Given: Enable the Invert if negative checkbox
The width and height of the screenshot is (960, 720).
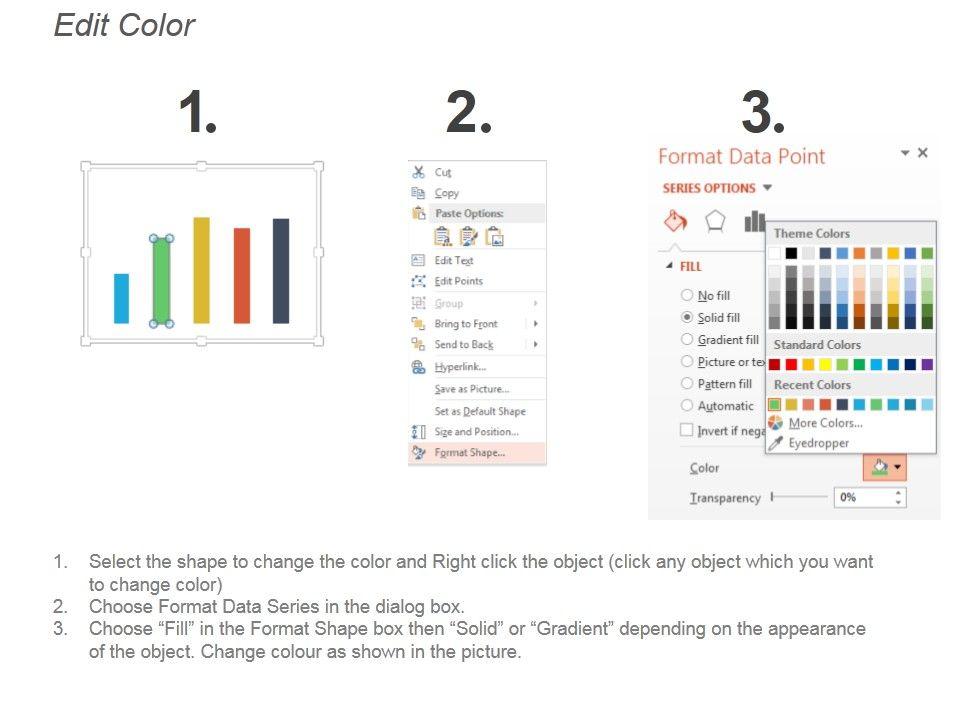Looking at the screenshot, I should pyautogui.click(x=687, y=430).
